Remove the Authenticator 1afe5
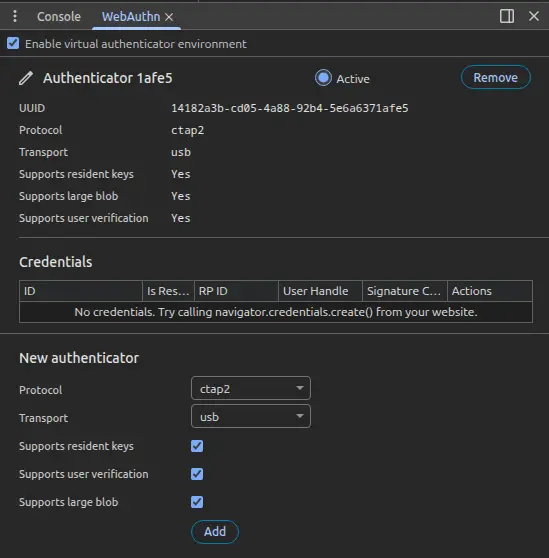This screenshot has height=558, width=549. point(495,77)
